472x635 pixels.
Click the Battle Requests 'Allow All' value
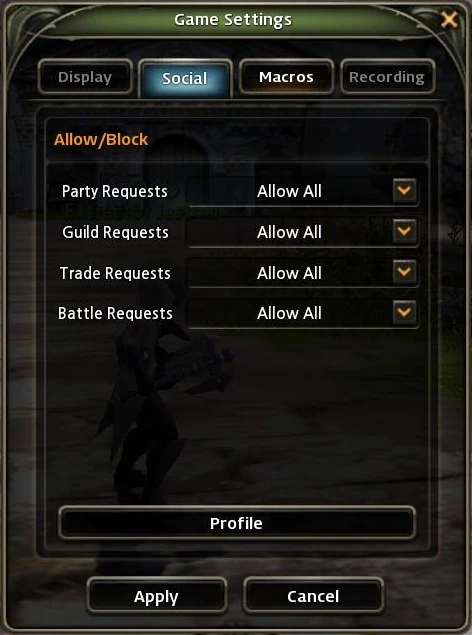(x=289, y=313)
